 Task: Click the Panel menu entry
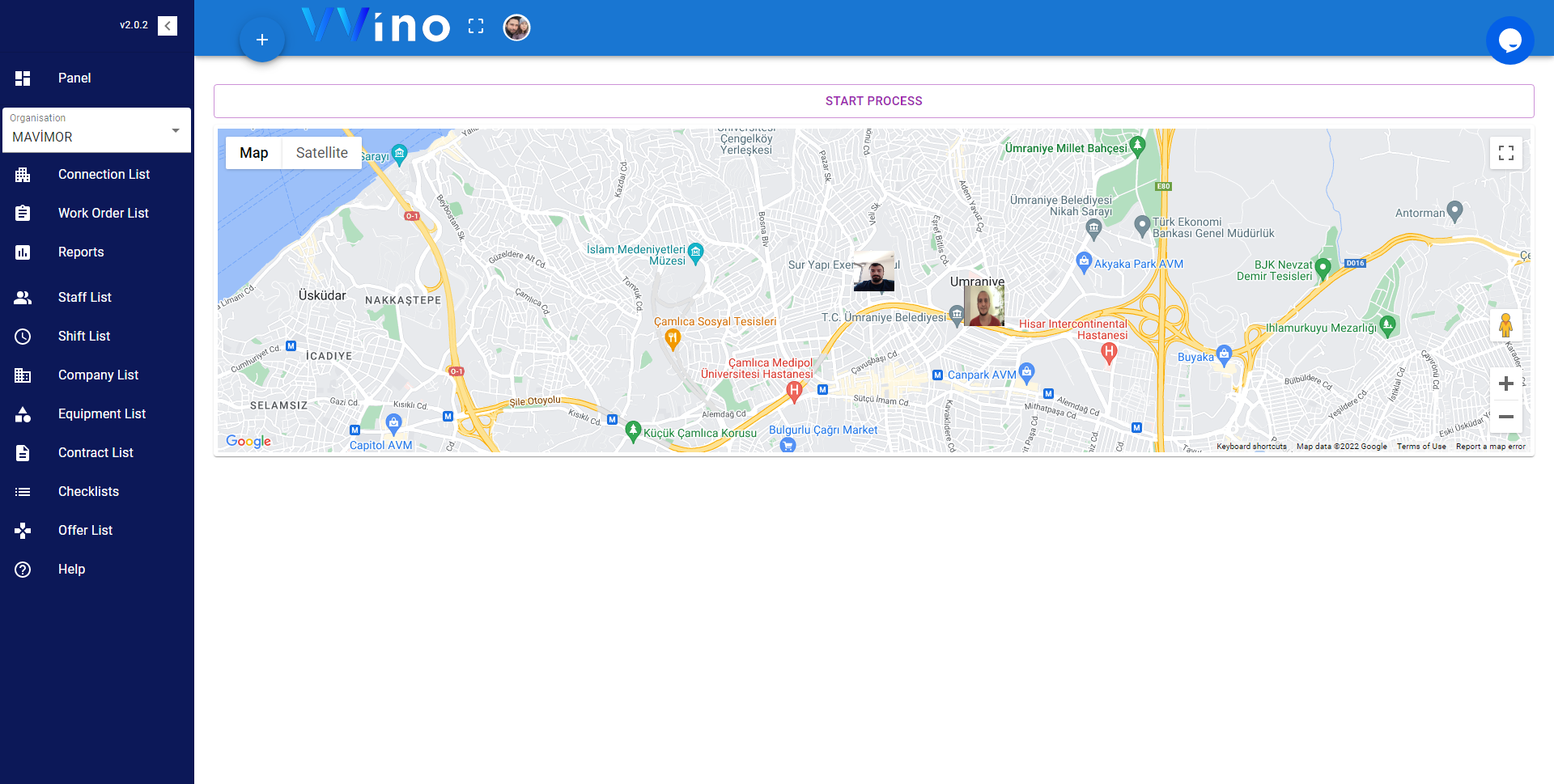74,78
